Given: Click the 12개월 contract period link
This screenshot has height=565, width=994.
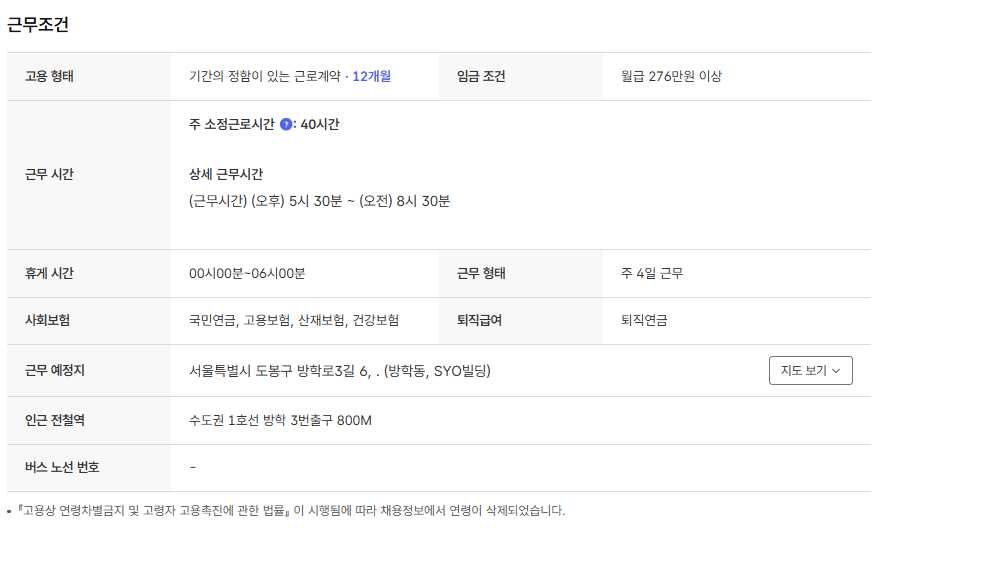Looking at the screenshot, I should click(x=371, y=76).
